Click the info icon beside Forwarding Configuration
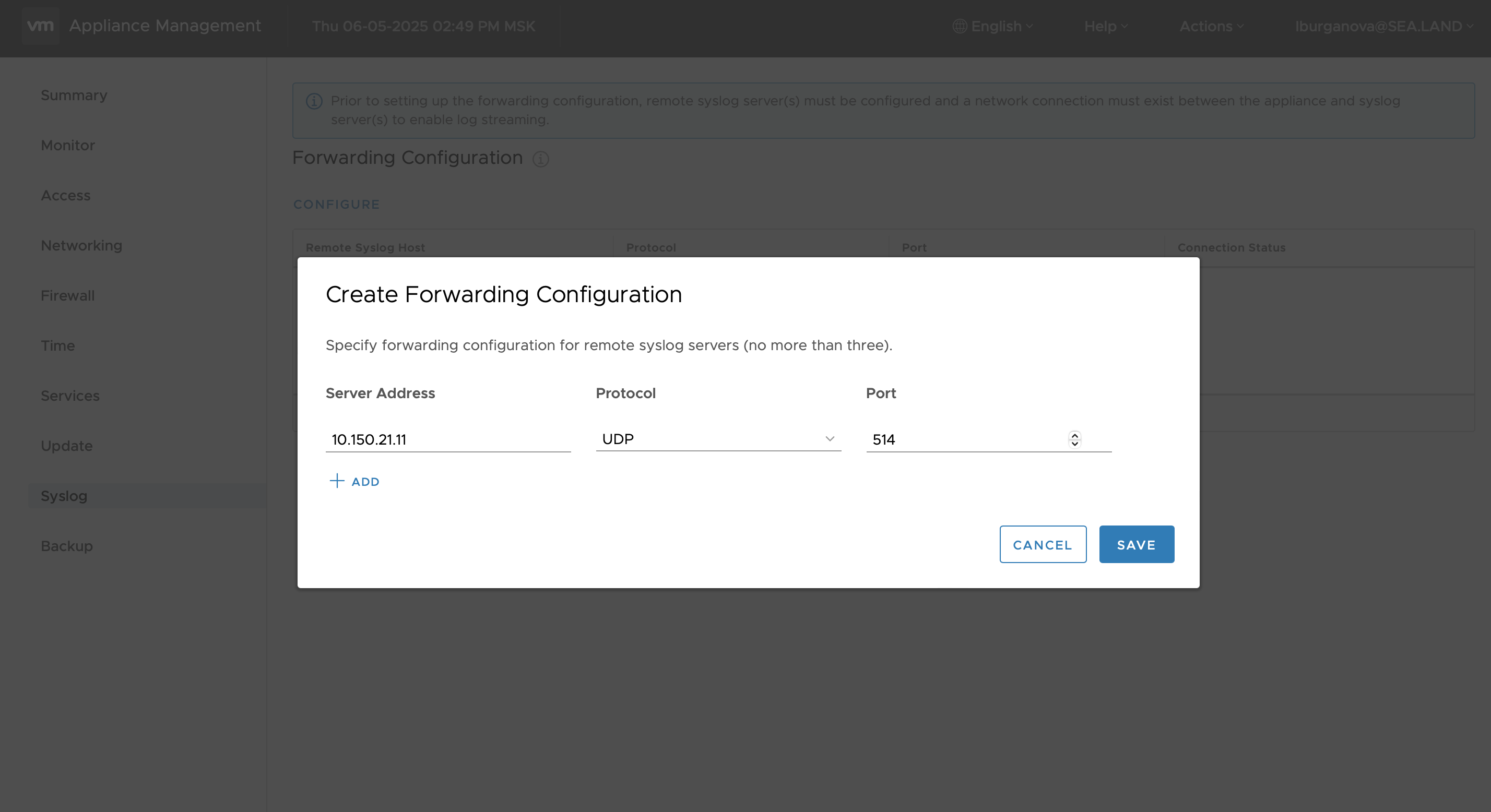This screenshot has height=812, width=1491. (541, 160)
